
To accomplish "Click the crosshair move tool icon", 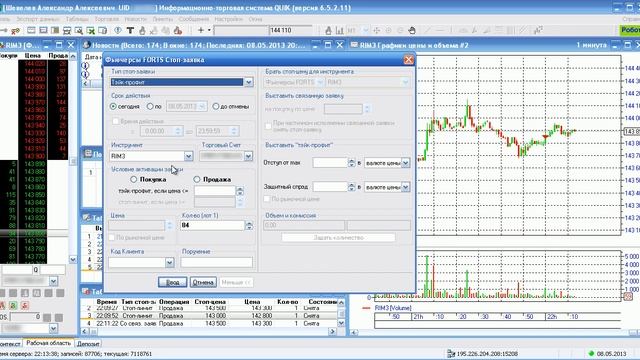I will (x=376, y=30).
